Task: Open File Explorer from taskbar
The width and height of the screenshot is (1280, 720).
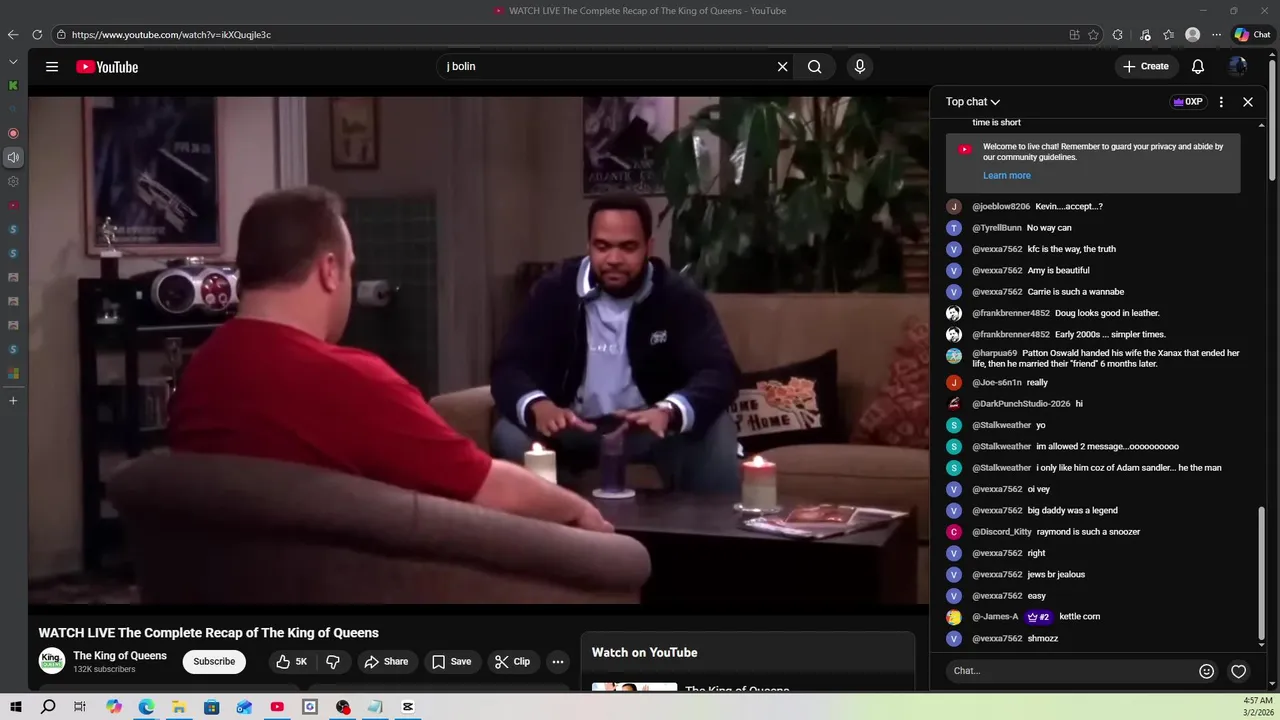Action: (179, 707)
